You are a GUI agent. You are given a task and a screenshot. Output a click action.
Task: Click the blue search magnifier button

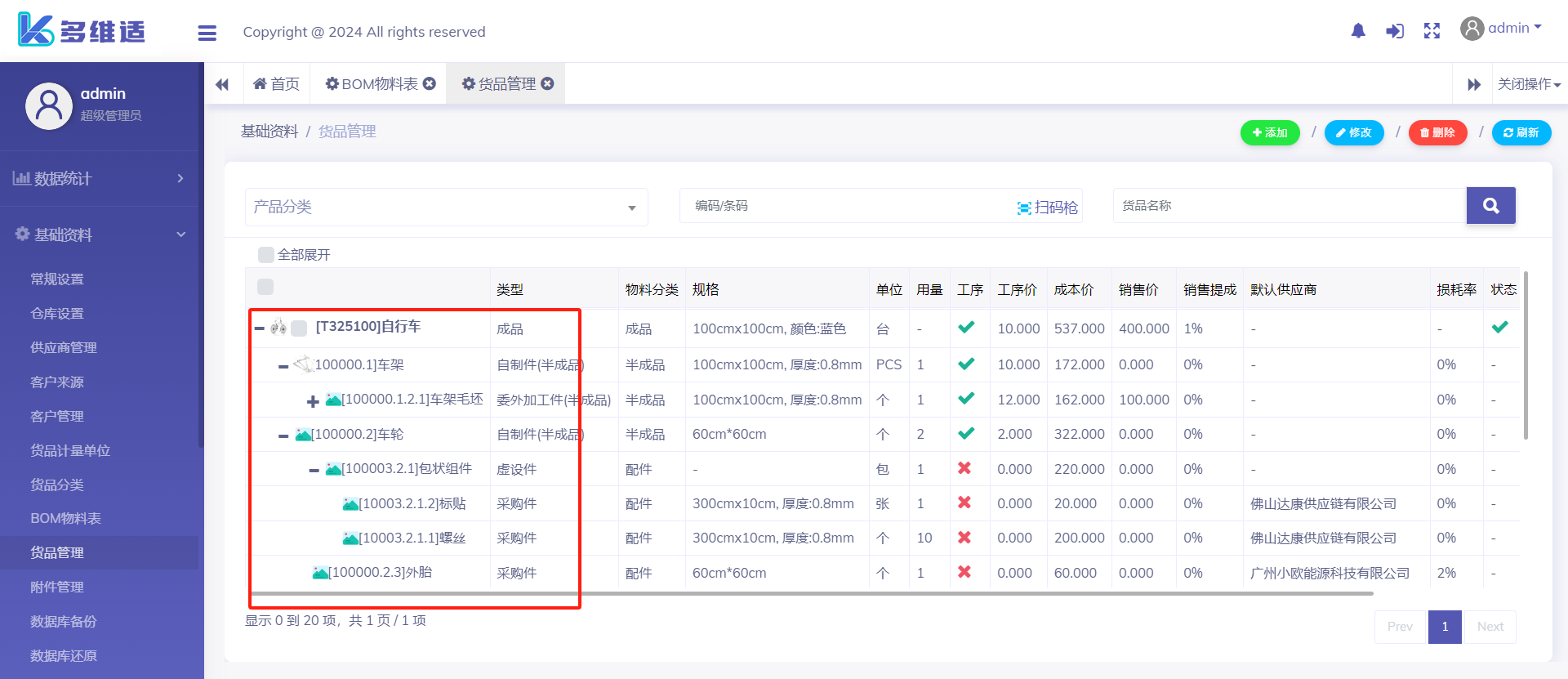[x=1490, y=206]
